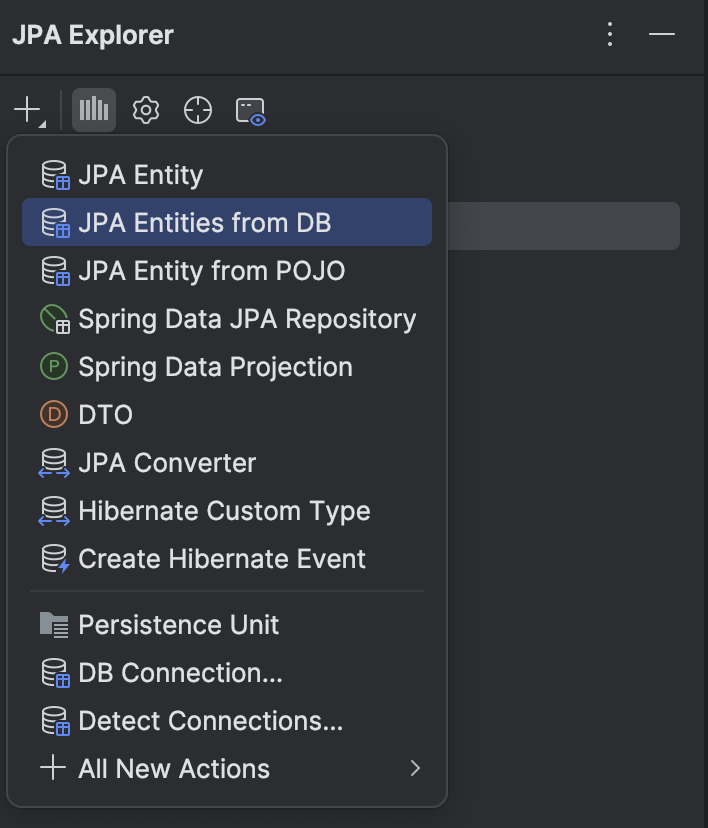Click the orange D DTO icon

[x=54, y=415]
